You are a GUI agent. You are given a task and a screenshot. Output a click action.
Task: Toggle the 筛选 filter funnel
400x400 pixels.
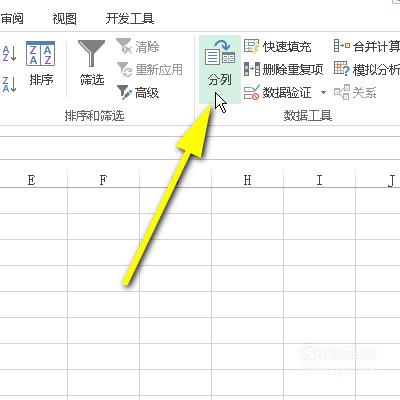(x=92, y=63)
